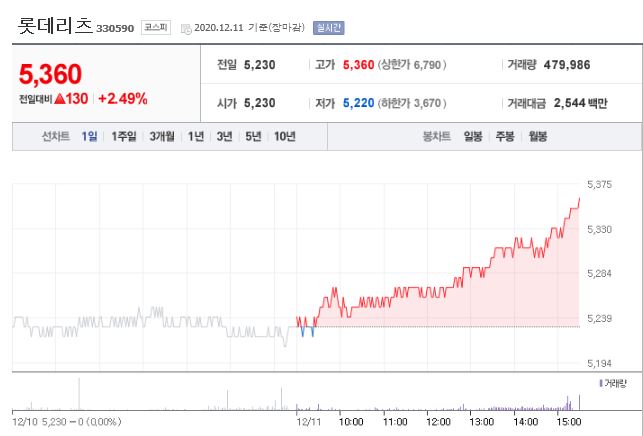This screenshot has height=436, width=643.
Task: Select the 1일 line chart tab
Action: [x=89, y=136]
